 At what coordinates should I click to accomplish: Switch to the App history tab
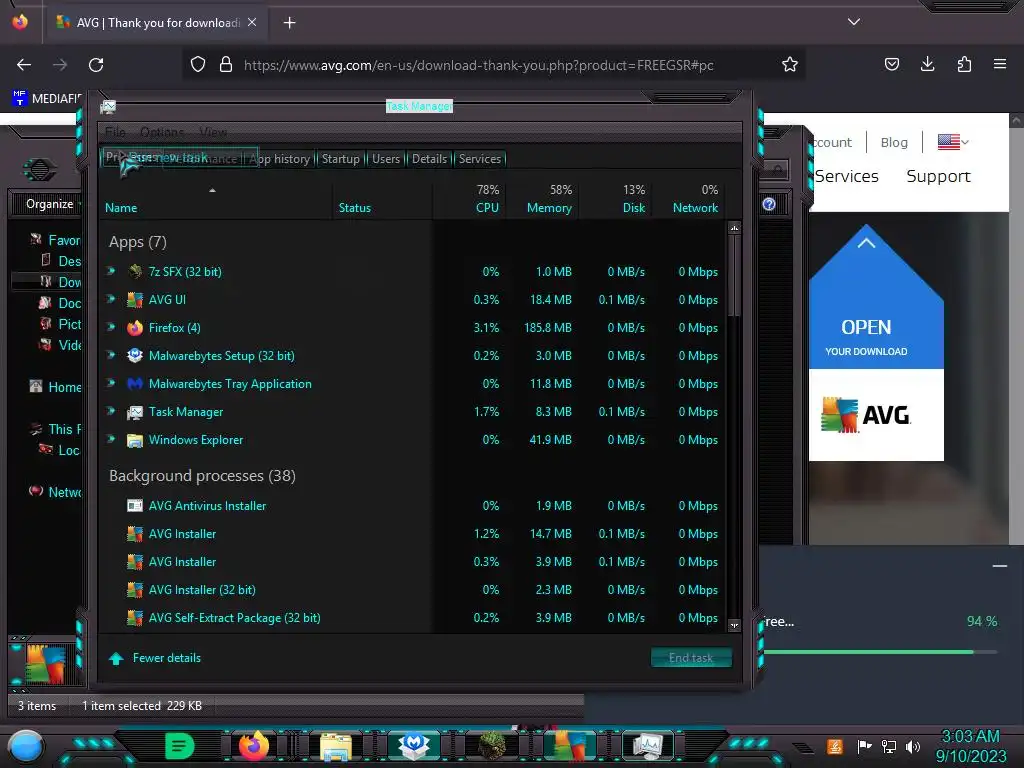[280, 159]
